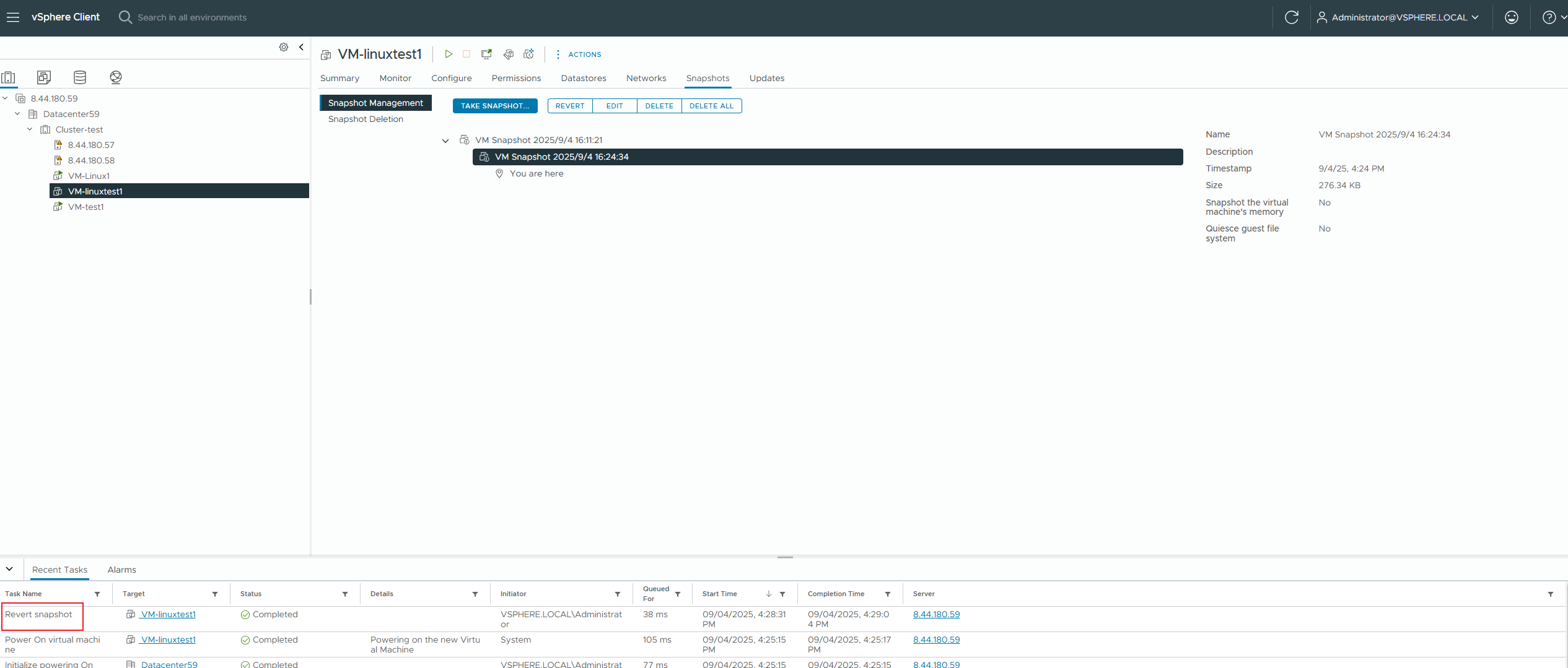1568x668 pixels.
Task: Open VM-linuxtest1 link in Power On row
Action: (x=168, y=640)
